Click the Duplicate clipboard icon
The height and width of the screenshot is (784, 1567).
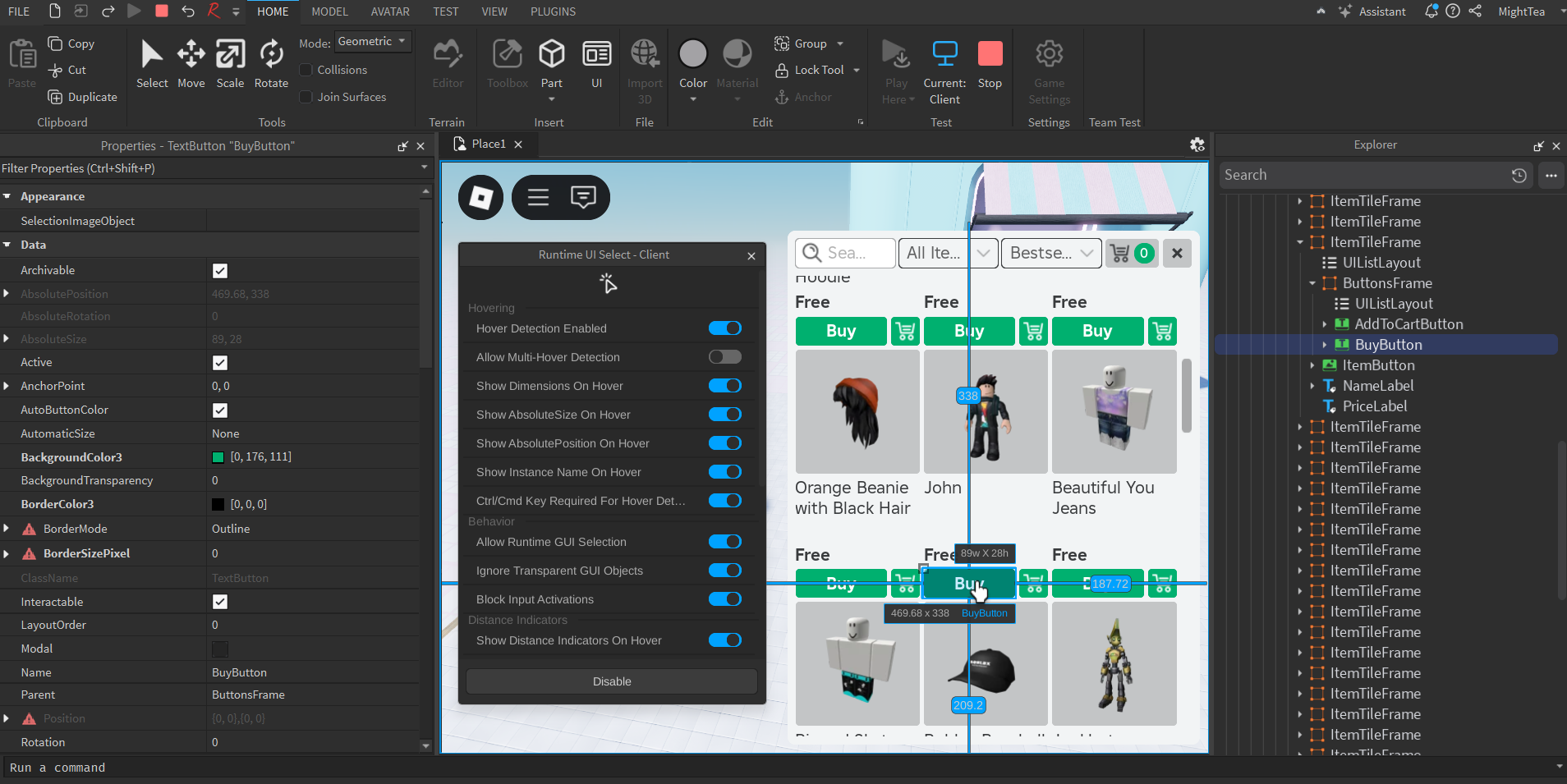(x=56, y=97)
